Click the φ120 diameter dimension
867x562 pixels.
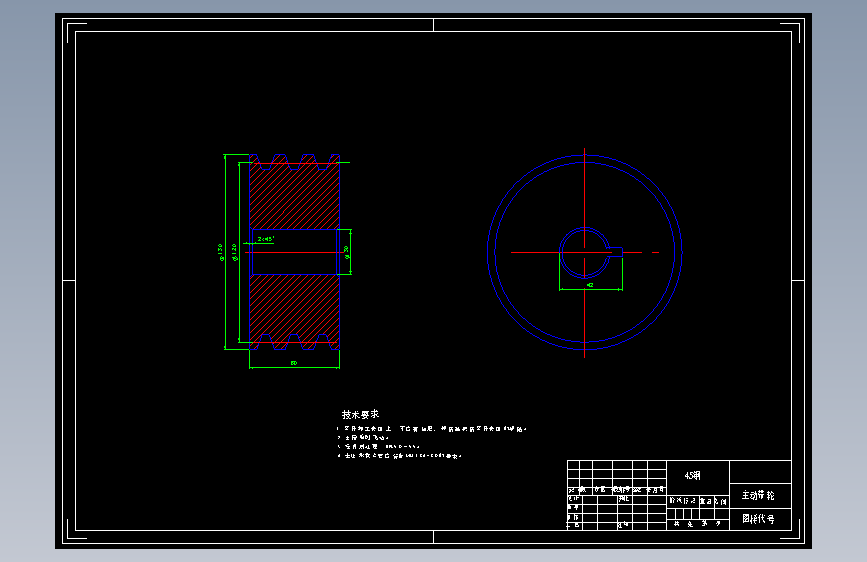pos(234,252)
